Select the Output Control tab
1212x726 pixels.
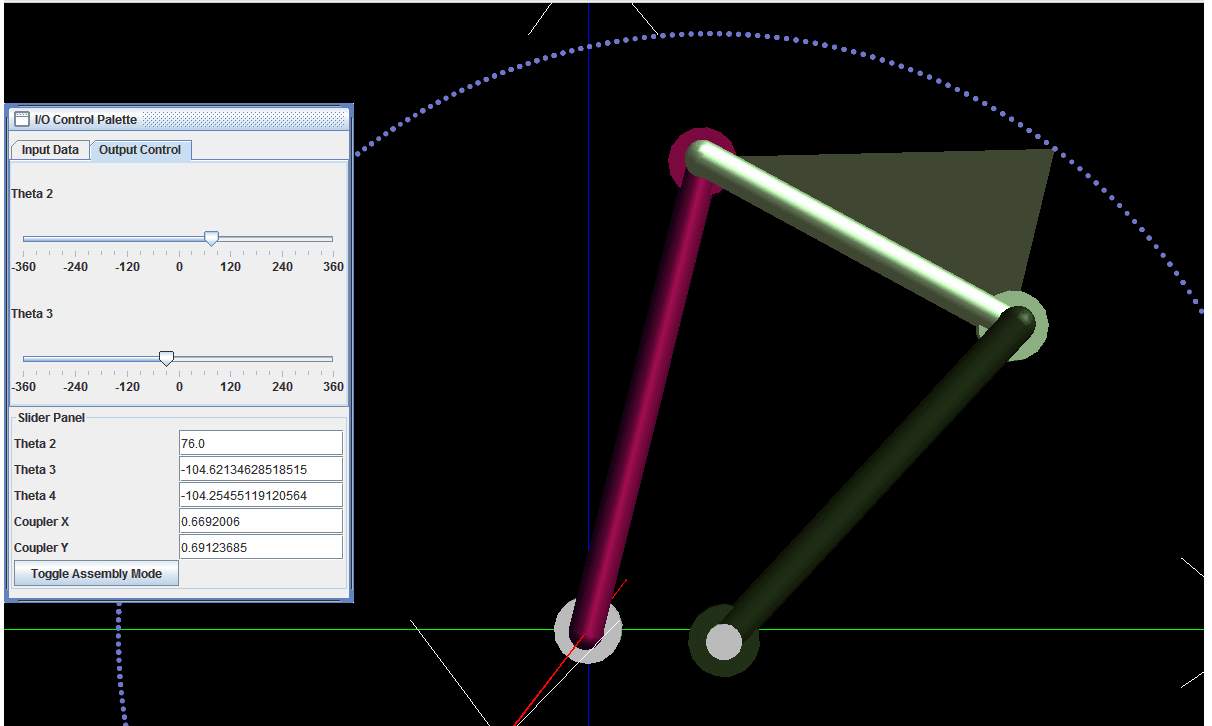[x=141, y=149]
